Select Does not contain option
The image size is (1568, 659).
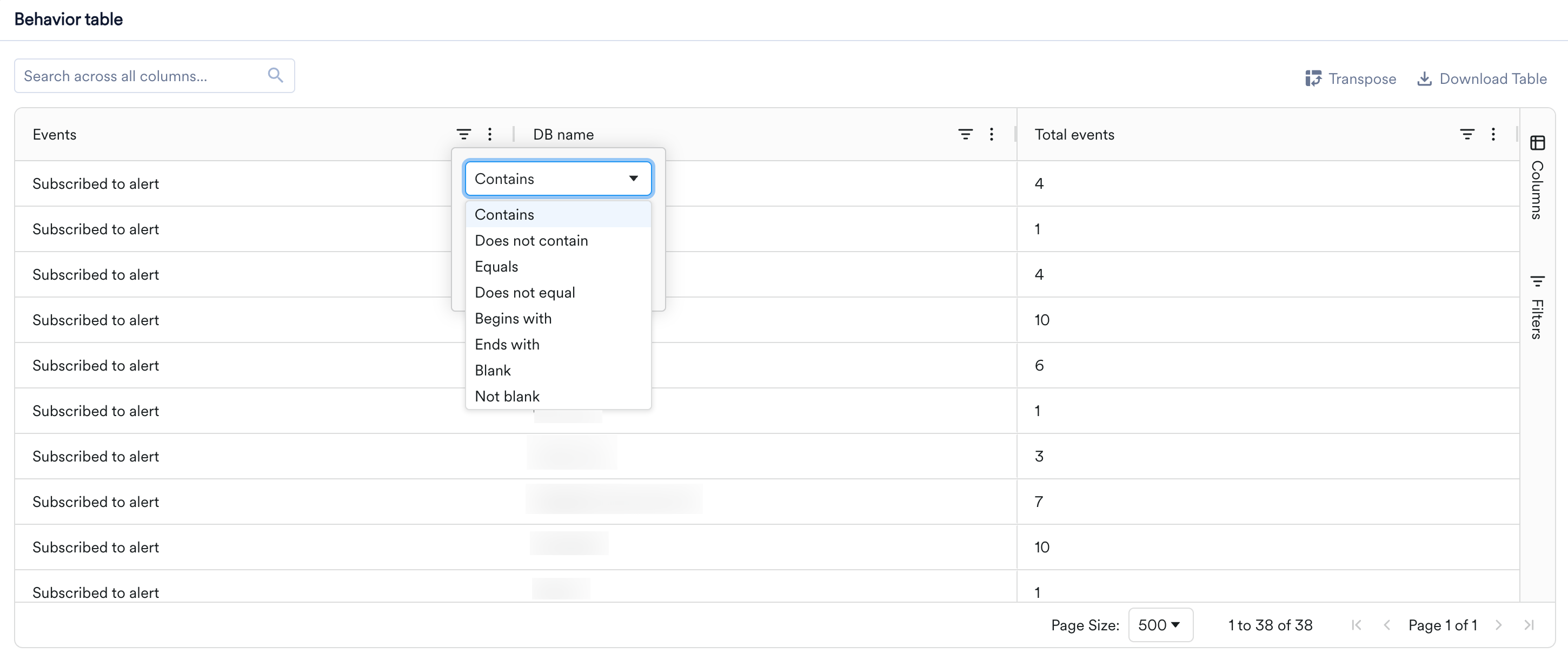pos(558,241)
